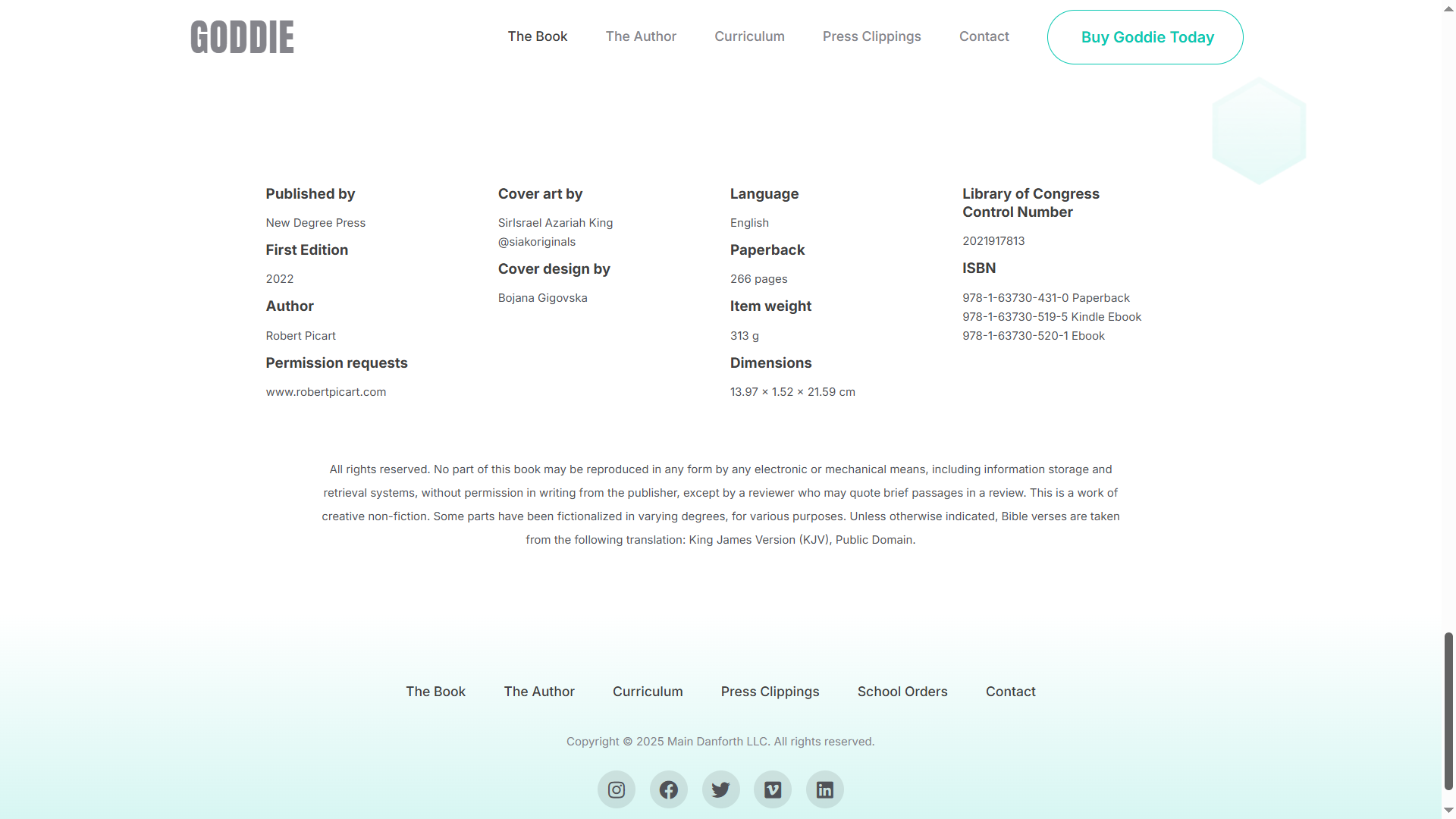Open Contact in top navigation

coord(984,36)
